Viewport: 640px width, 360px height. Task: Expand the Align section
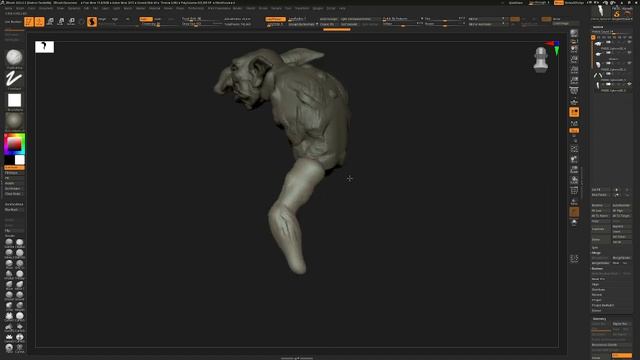[x=596, y=284]
